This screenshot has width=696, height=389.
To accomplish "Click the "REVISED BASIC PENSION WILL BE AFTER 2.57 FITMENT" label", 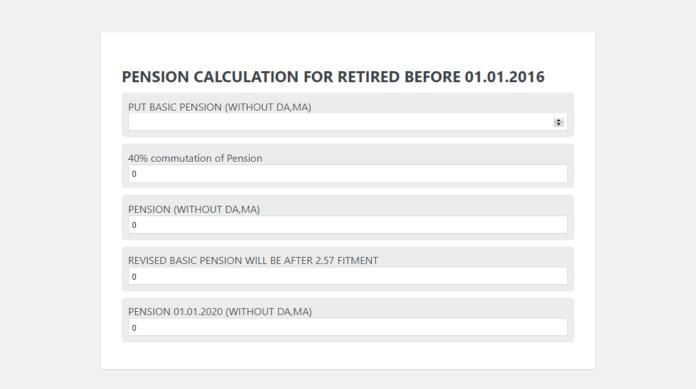I will pos(253,260).
